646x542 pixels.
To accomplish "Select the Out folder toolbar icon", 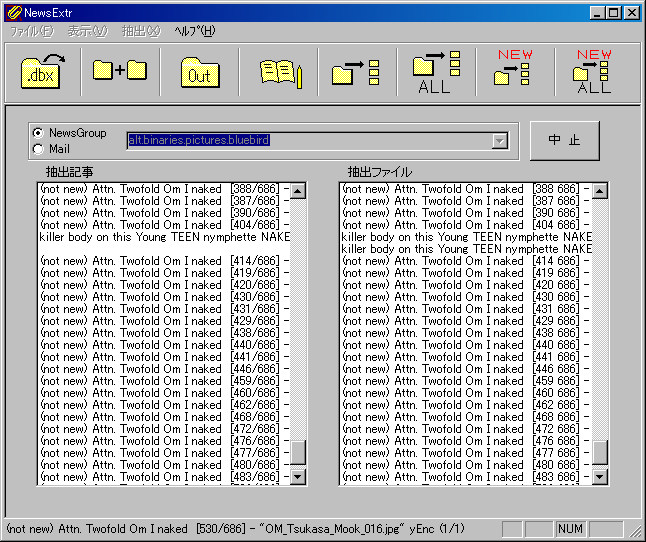I will point(200,72).
